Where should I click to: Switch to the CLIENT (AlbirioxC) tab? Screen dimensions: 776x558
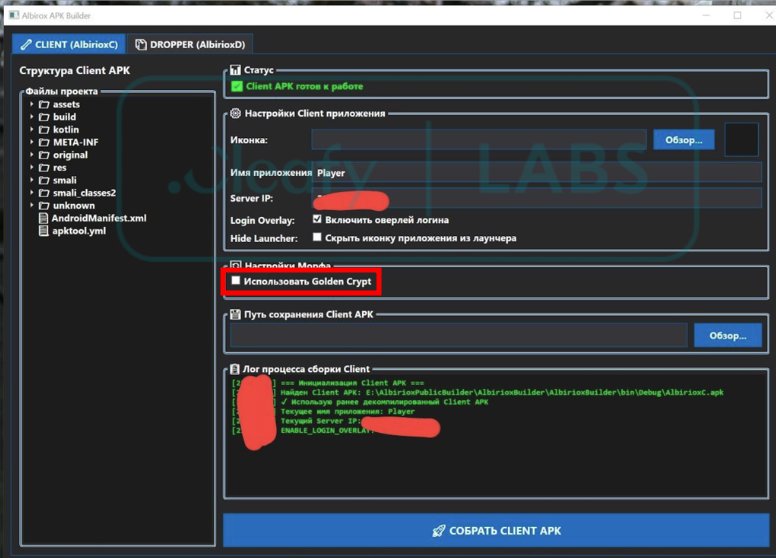click(x=69, y=45)
